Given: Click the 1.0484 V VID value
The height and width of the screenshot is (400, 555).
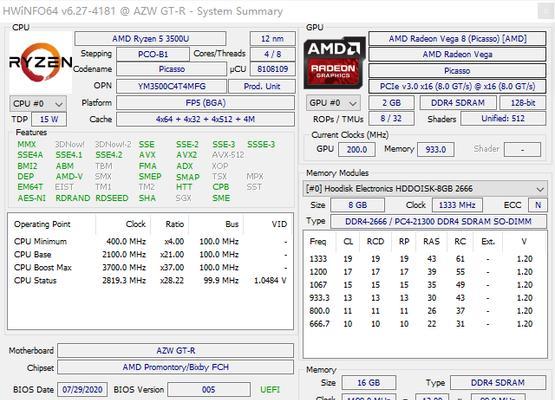Looking at the screenshot, I should tap(270, 281).
